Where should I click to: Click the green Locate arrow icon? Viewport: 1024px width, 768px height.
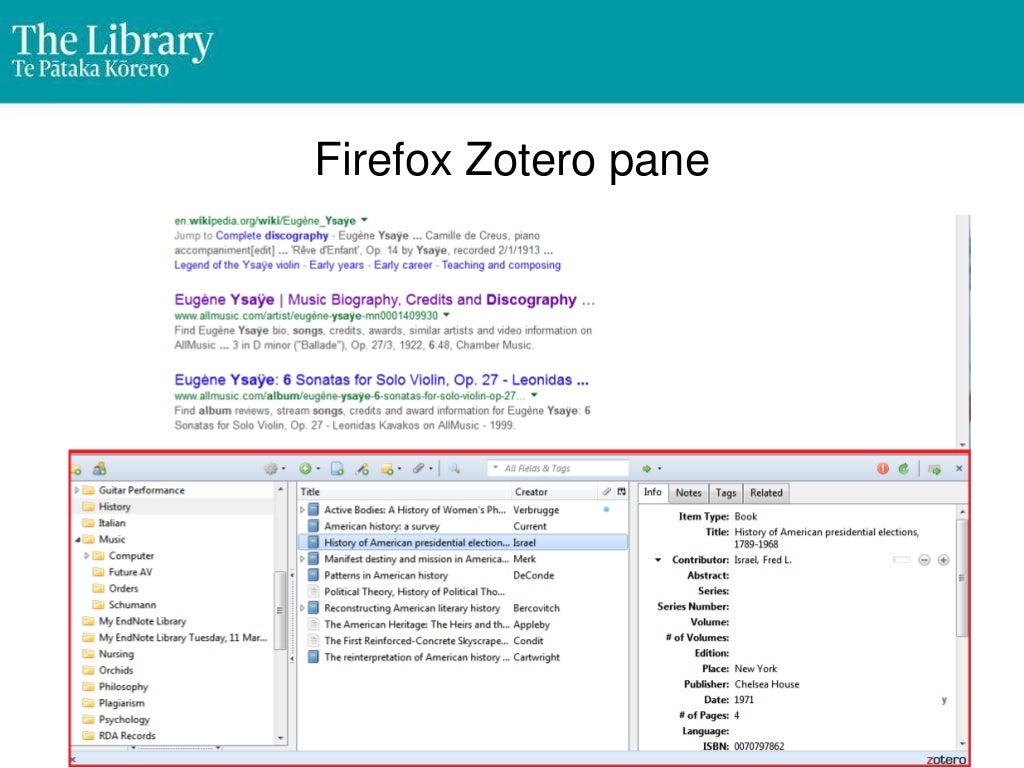(x=647, y=468)
